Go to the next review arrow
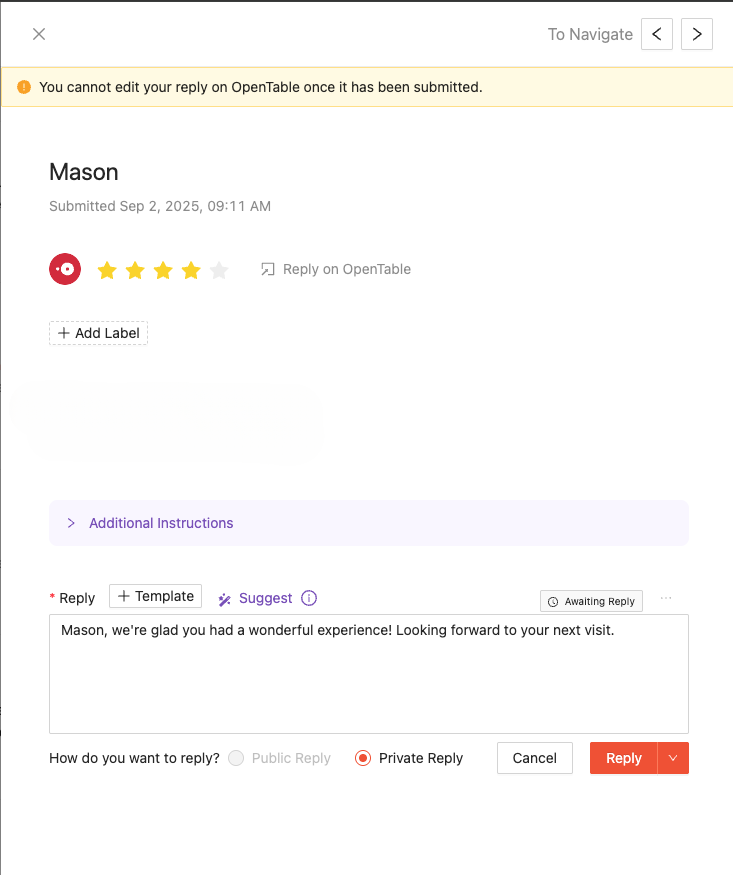733x875 pixels. (697, 34)
